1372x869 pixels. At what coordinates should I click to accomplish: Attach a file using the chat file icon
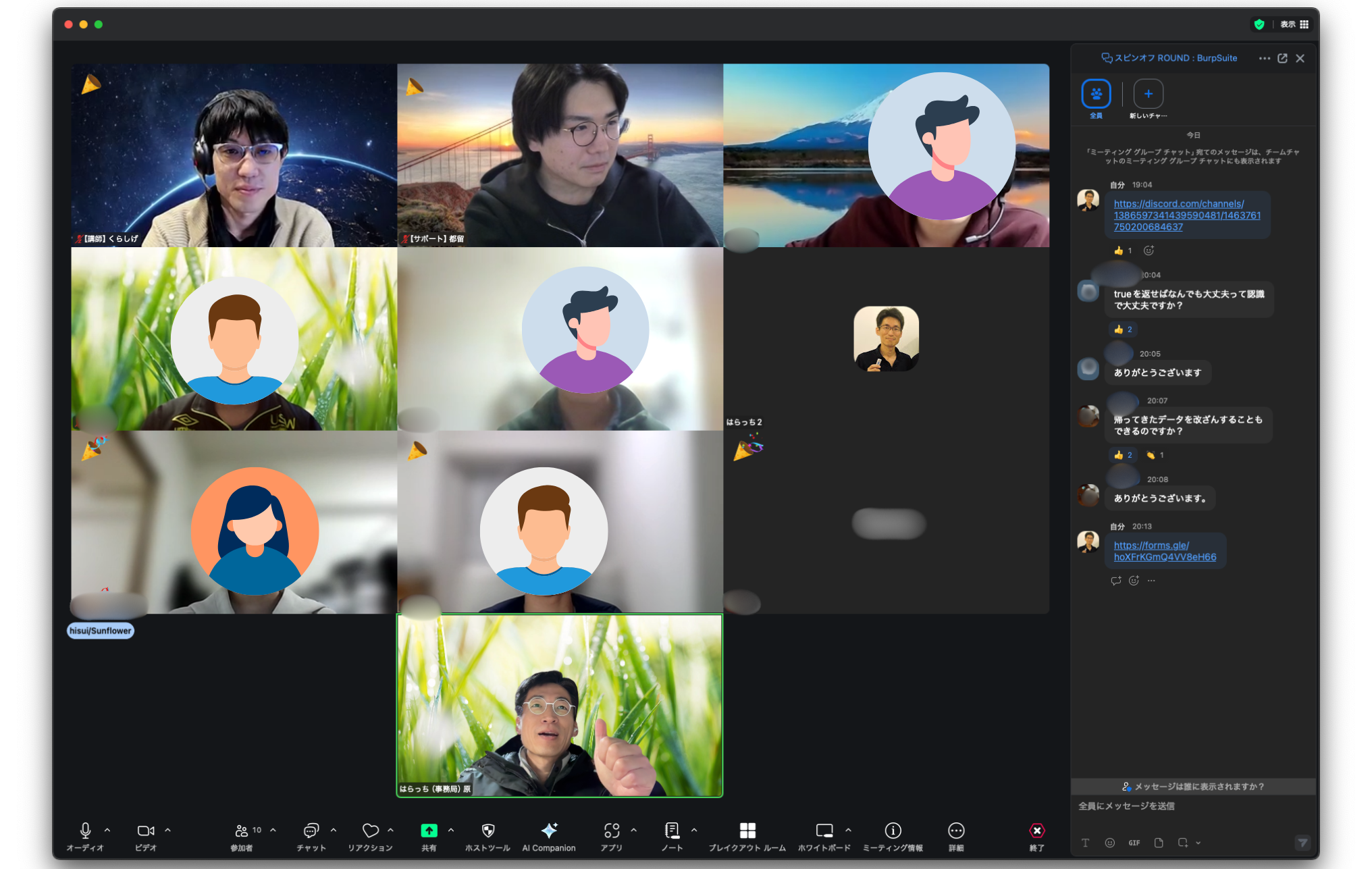1159,843
